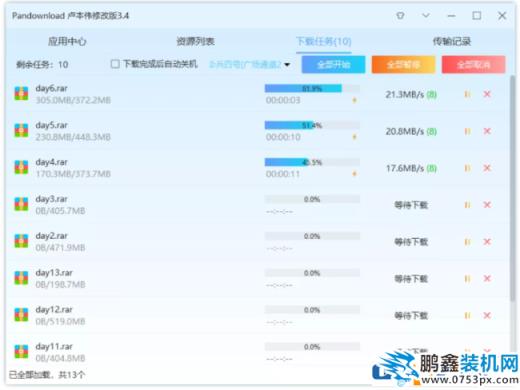The height and width of the screenshot is (390, 520).
Task: Click the red 全部取消 button
Action: 473,64
